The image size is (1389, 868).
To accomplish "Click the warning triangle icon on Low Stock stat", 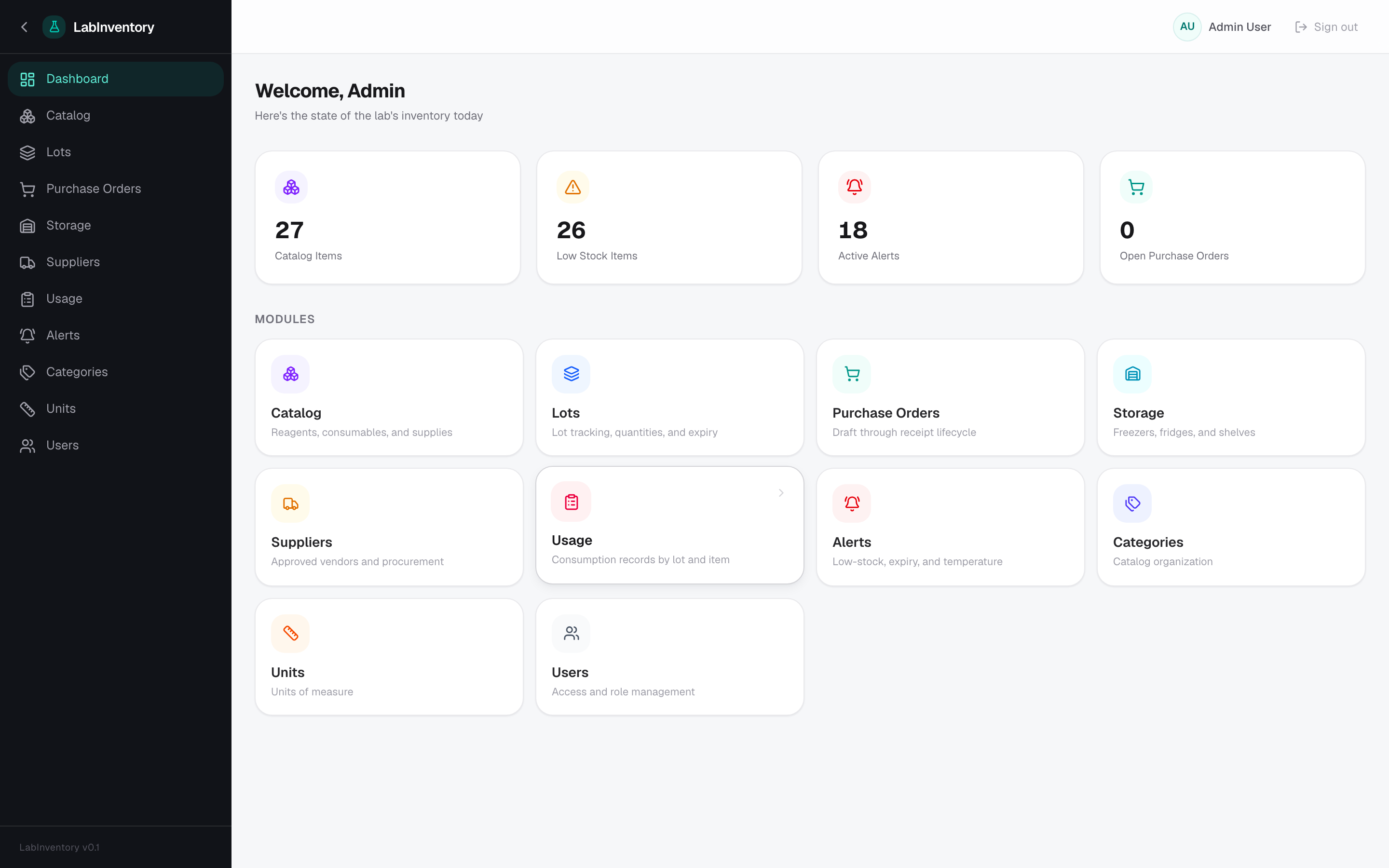I will [573, 187].
